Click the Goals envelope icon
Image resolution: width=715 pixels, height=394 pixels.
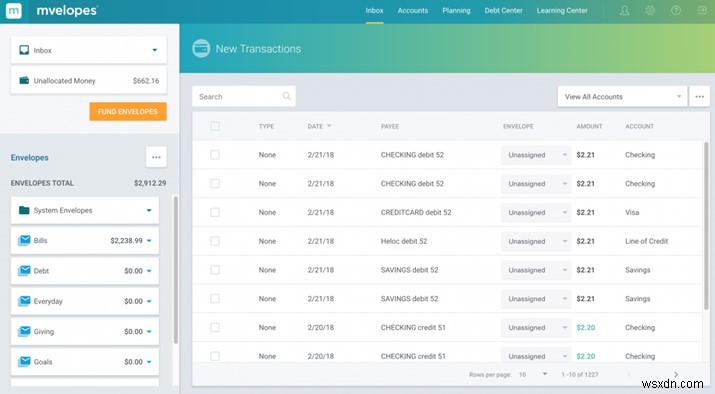point(24,362)
